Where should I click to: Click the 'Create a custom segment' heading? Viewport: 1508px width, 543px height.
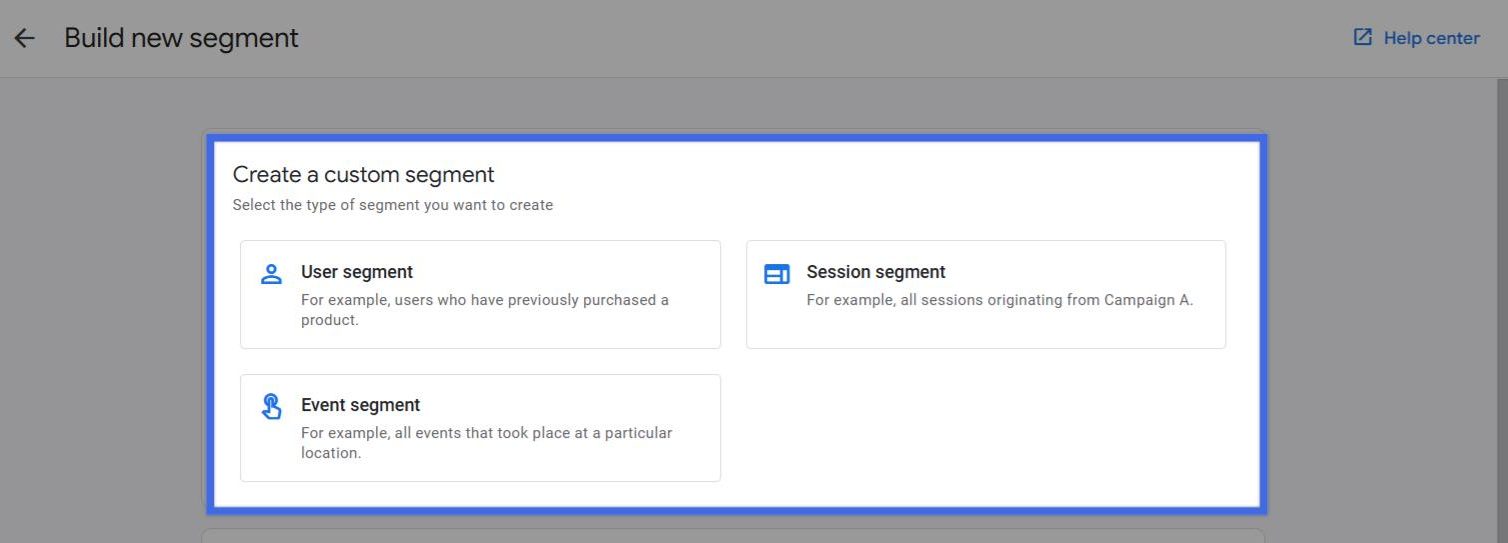(x=364, y=174)
